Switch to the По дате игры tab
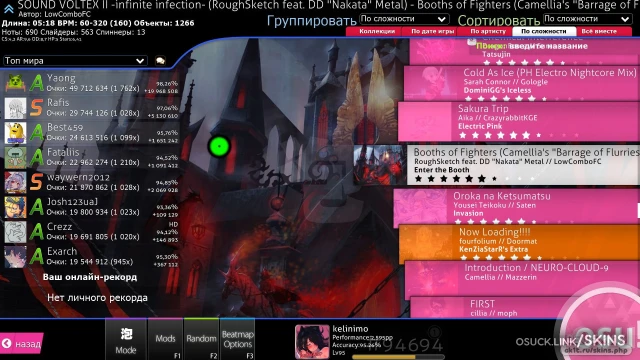This screenshot has width=640, height=360. (432, 31)
